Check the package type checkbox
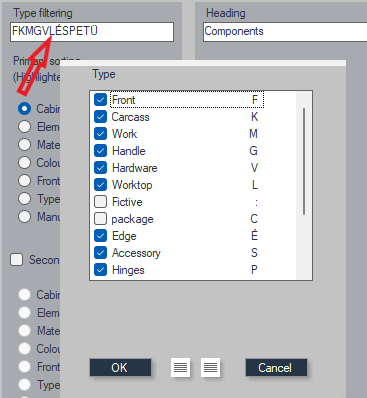 (100, 219)
